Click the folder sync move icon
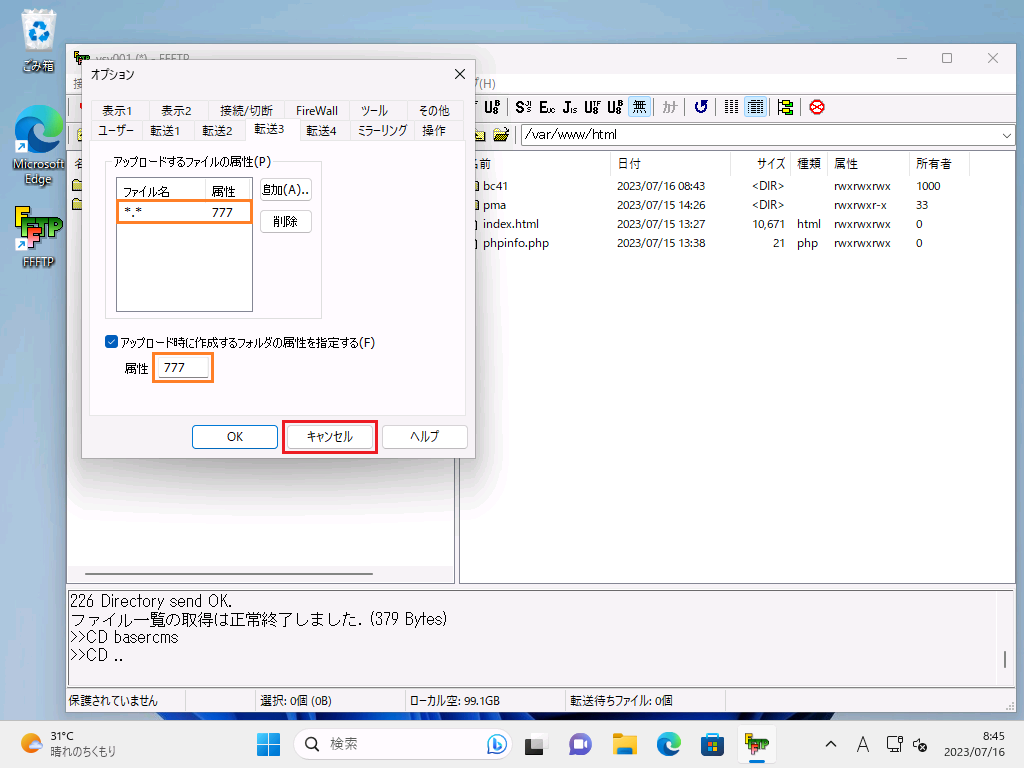The image size is (1024, 768). click(x=785, y=107)
